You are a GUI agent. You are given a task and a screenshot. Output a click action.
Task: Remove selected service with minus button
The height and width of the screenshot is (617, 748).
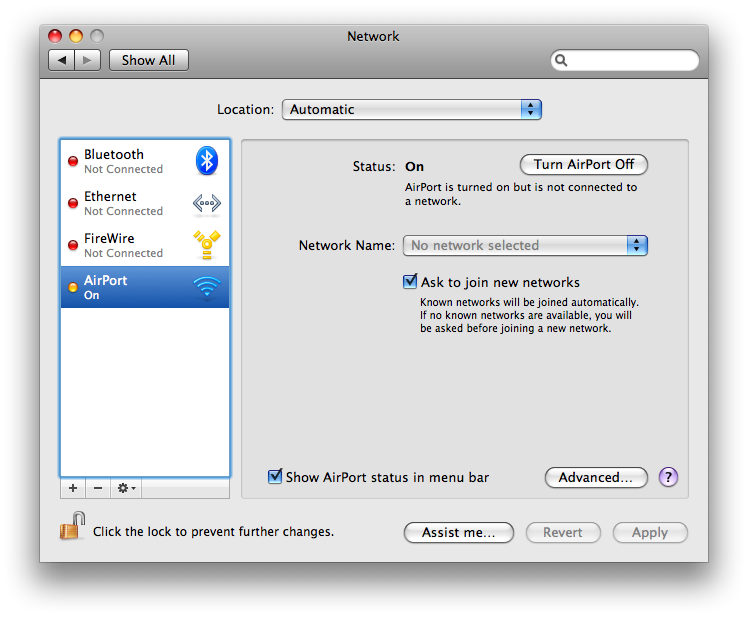tap(97, 488)
